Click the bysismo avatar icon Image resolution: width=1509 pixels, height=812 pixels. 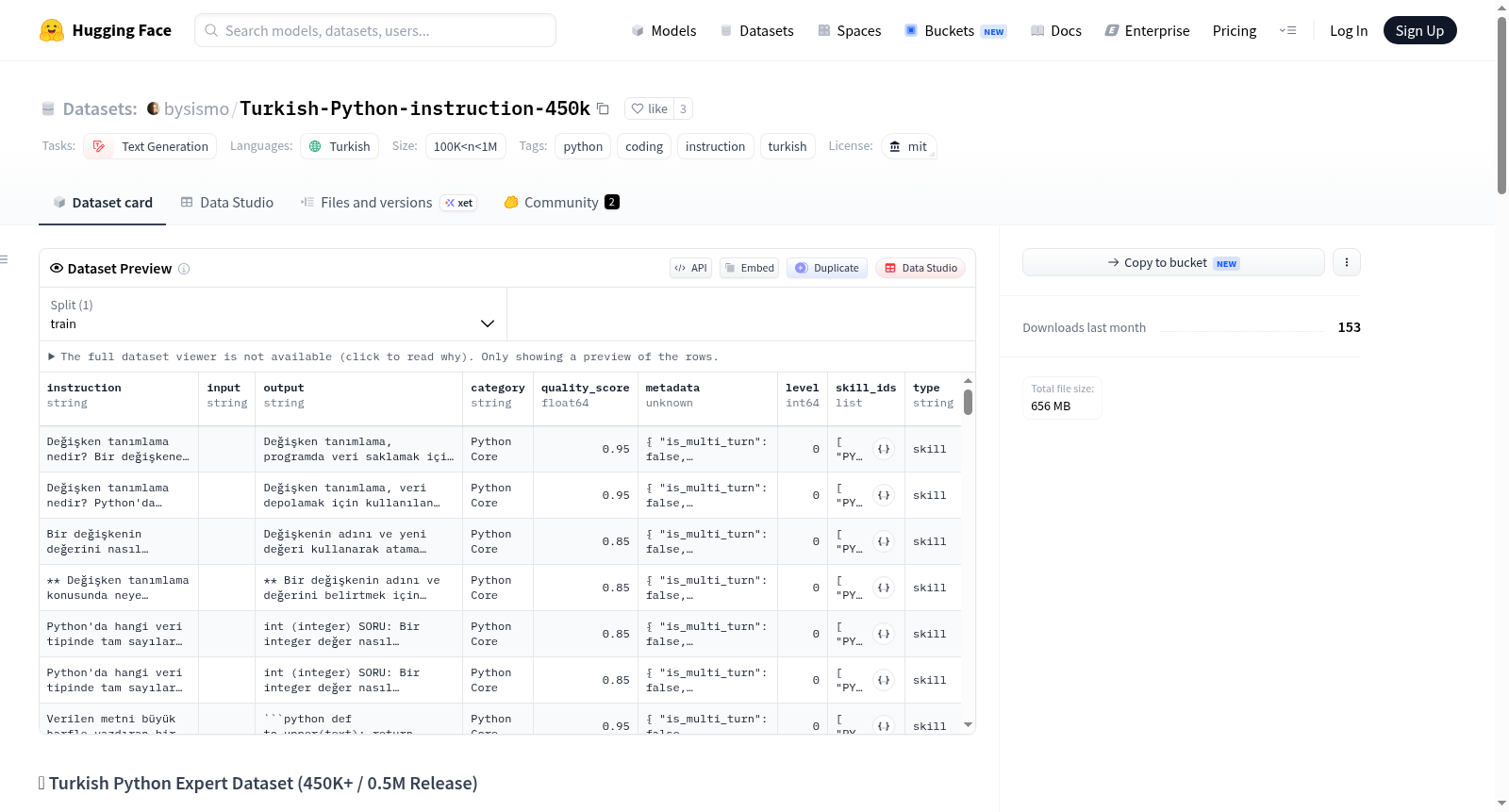click(x=153, y=108)
